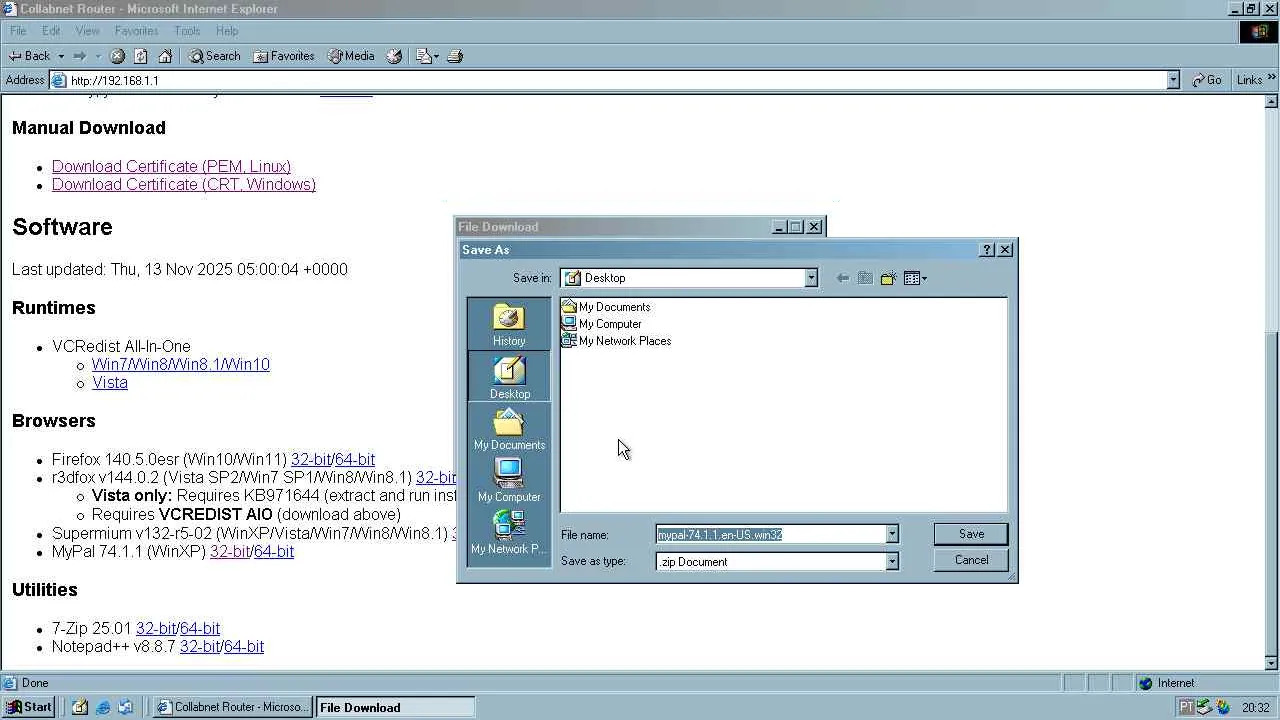Open the View Menu in Save As dialog
1280x720 pixels.
pyautogui.click(x=915, y=278)
